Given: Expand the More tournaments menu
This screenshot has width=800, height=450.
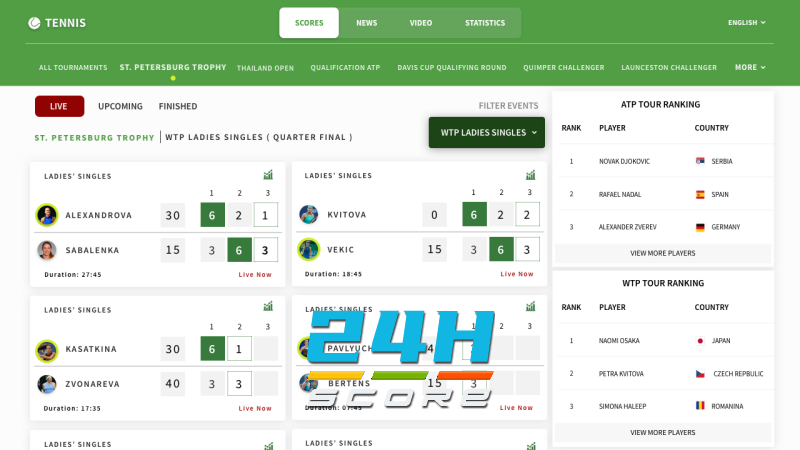Looking at the screenshot, I should tap(749, 67).
